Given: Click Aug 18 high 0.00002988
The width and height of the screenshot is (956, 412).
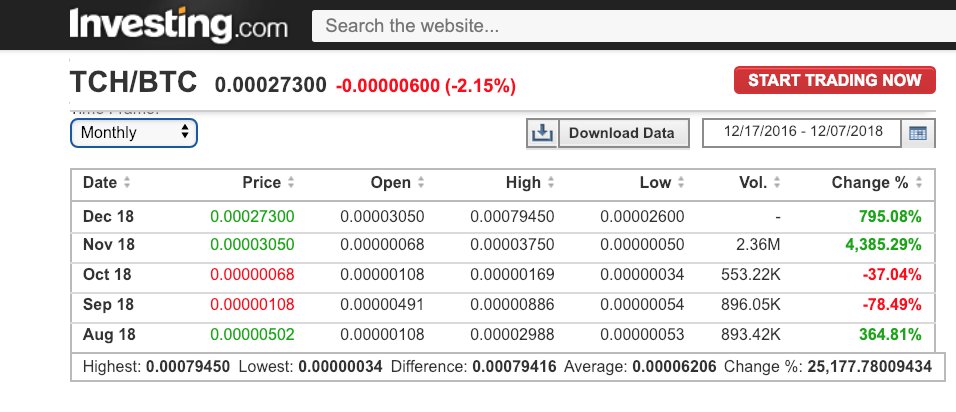Looking at the screenshot, I should pyautogui.click(x=512, y=335).
